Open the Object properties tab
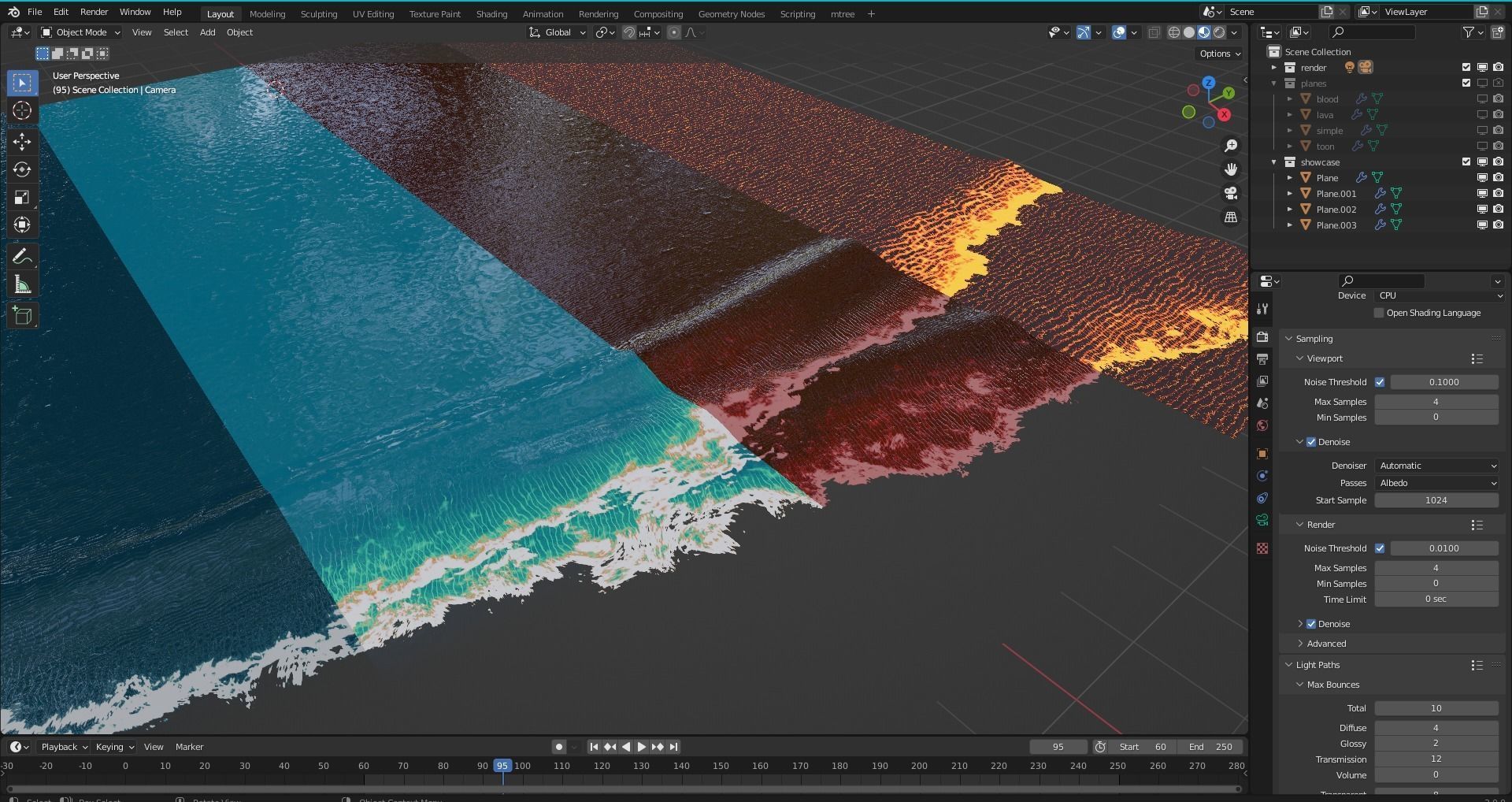This screenshot has height=802, width=1512. 1262,454
